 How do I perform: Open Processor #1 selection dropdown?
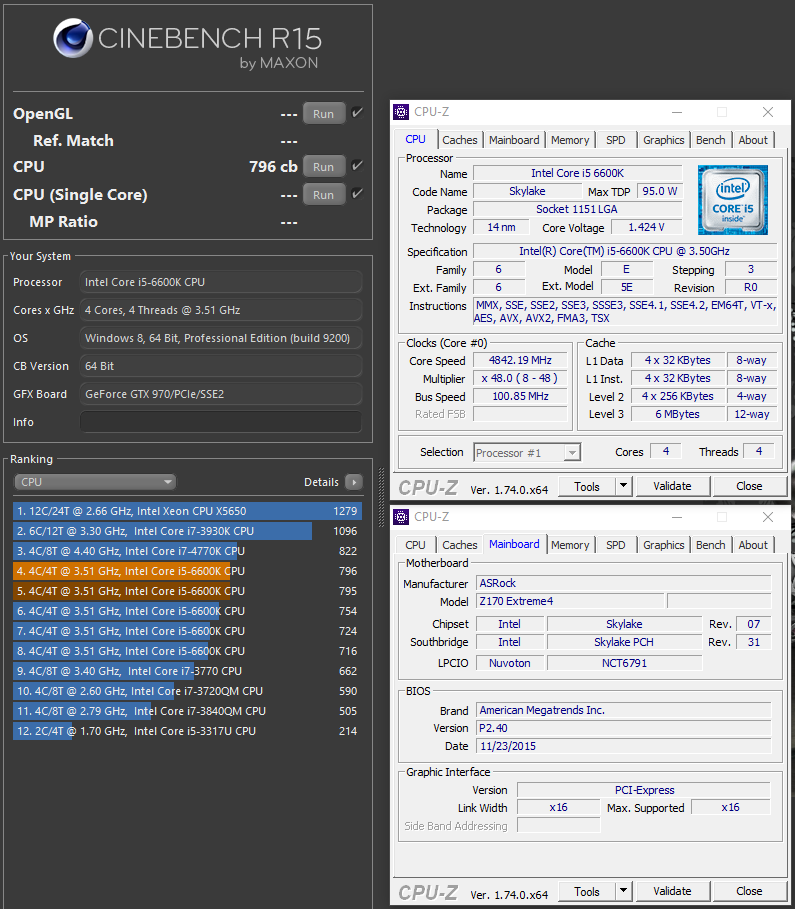(x=527, y=452)
